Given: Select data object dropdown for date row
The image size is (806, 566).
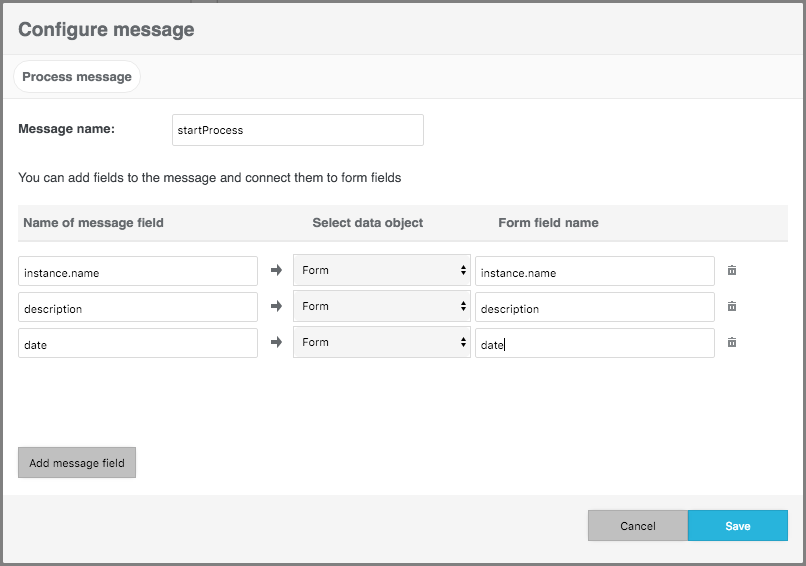Looking at the screenshot, I should pyautogui.click(x=381, y=343).
